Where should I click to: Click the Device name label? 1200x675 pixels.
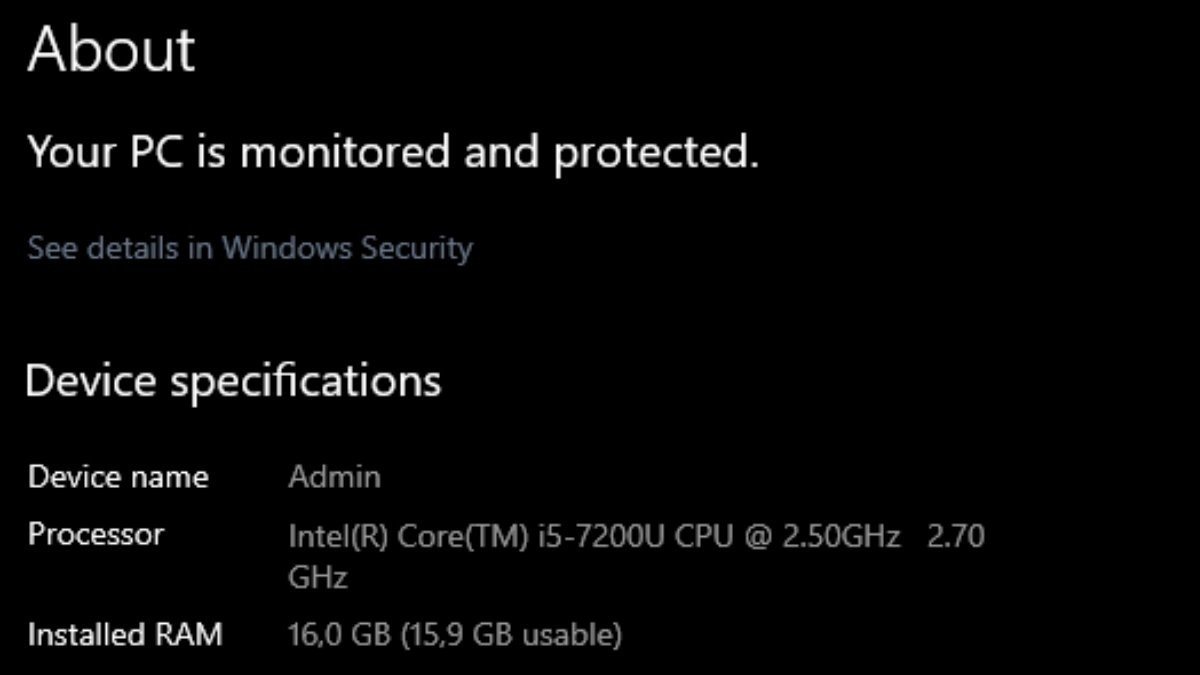[x=118, y=477]
